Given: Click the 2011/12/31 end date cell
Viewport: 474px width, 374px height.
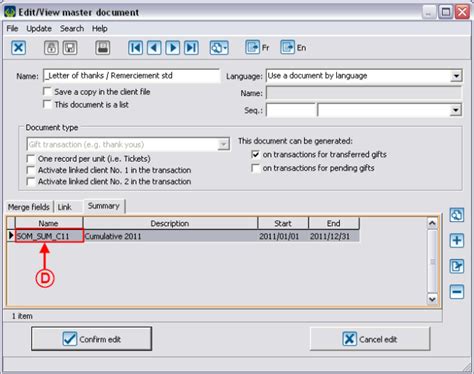Looking at the screenshot, I should coord(334,236).
